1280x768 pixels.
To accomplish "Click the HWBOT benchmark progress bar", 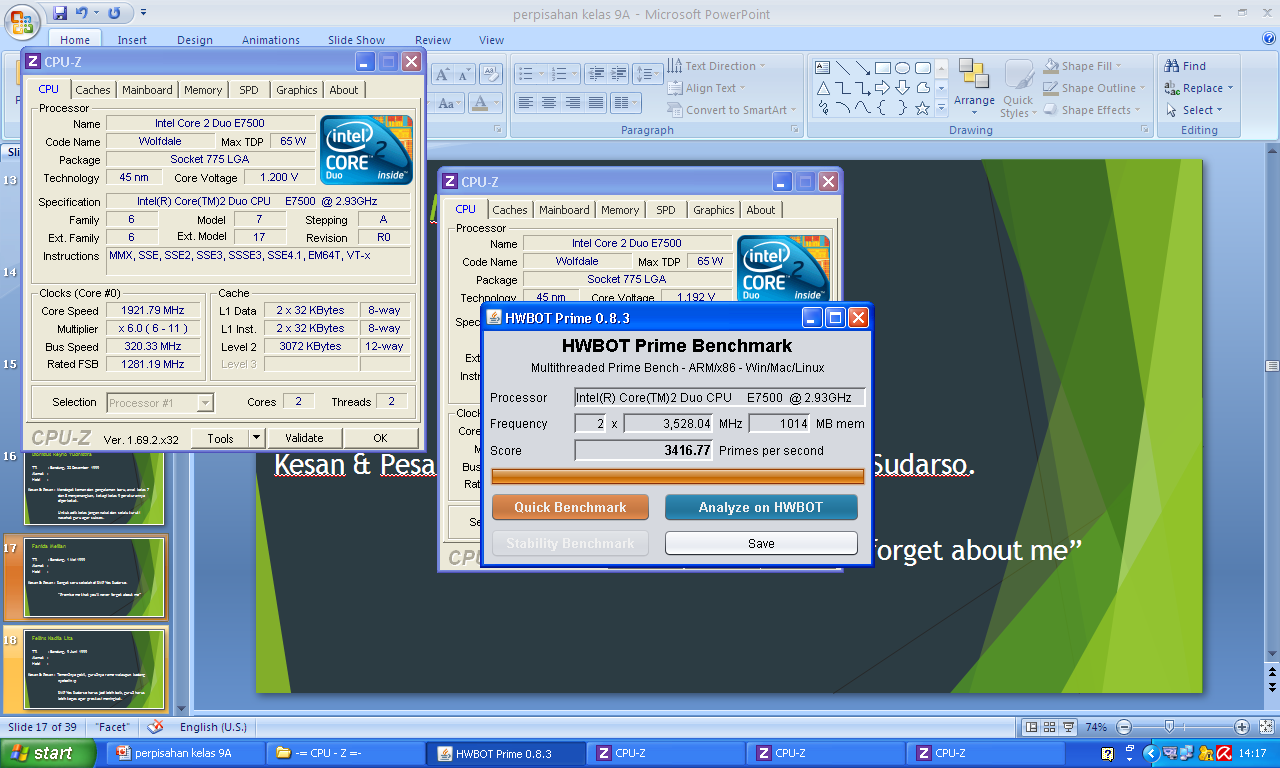I will [678, 476].
